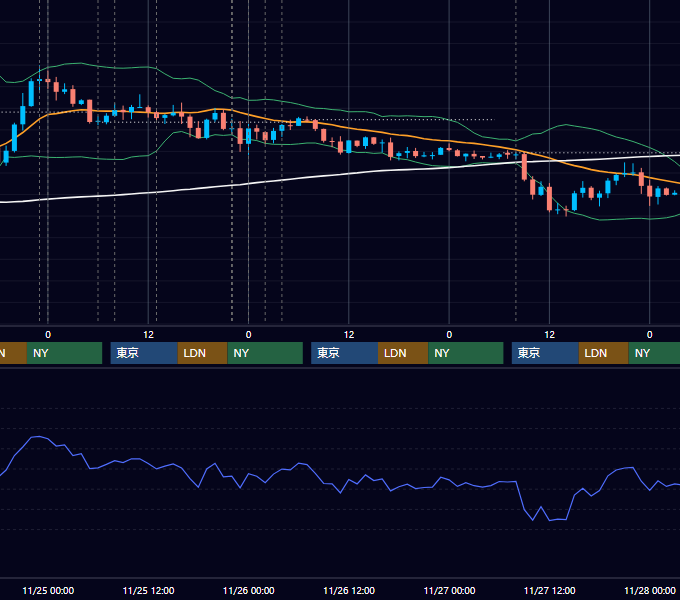Select the LDN session block after 11/26 12:00
Viewport: 680px width, 600px height.
403,353
